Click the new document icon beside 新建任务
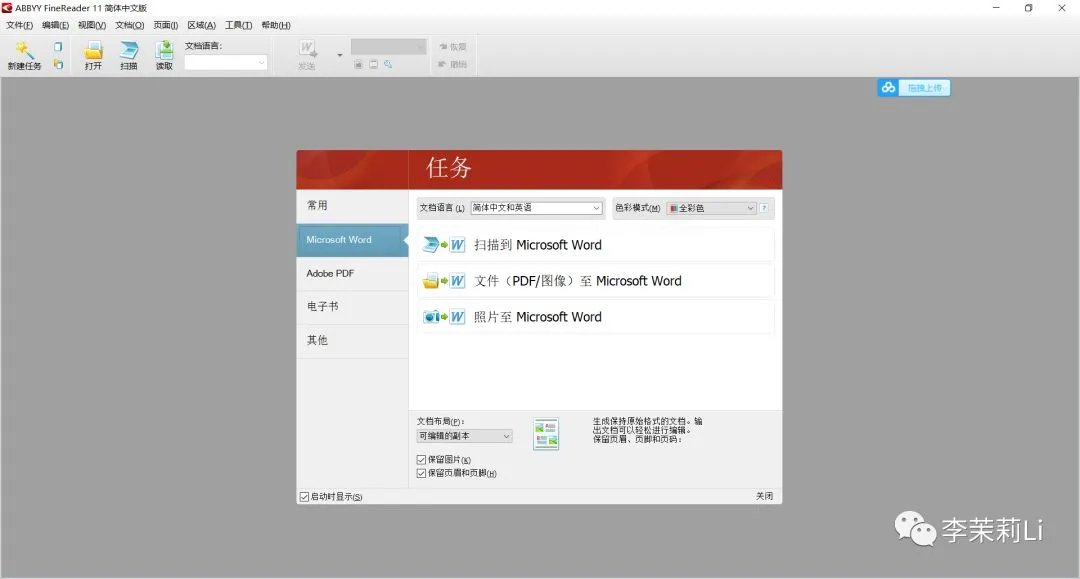 point(58,47)
